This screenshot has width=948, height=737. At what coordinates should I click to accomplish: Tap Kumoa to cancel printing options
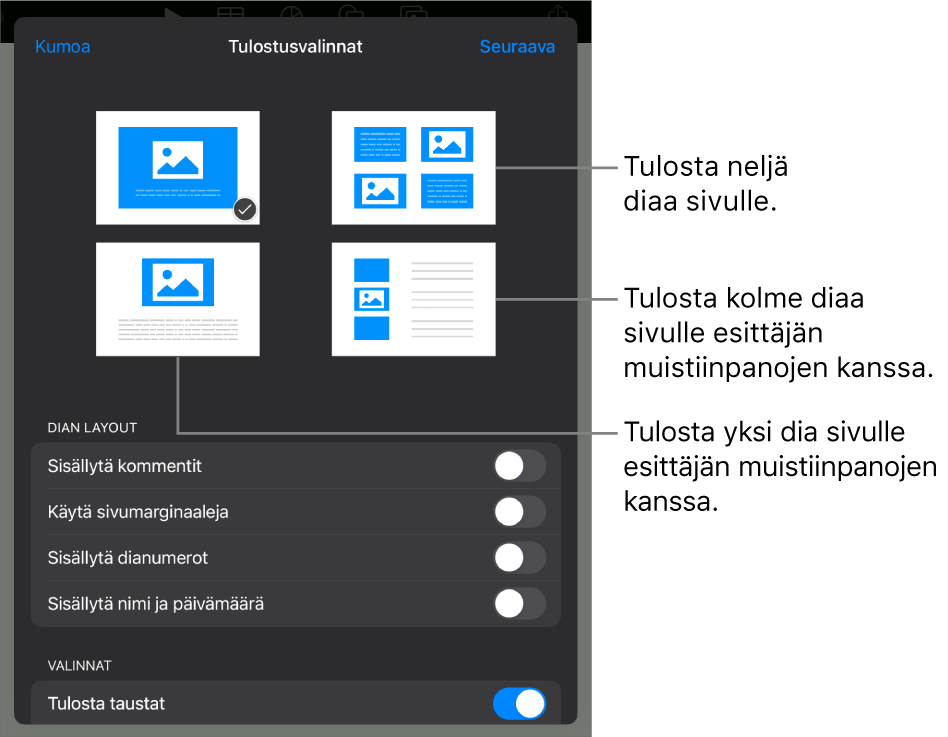click(x=62, y=47)
